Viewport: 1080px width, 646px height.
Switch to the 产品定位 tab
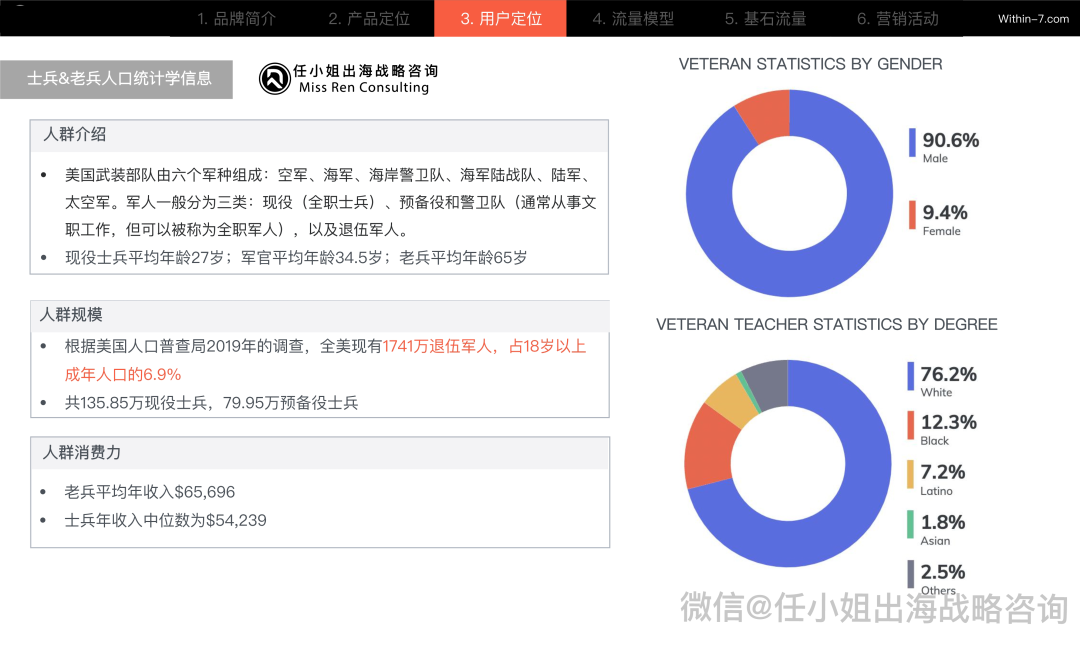click(368, 19)
